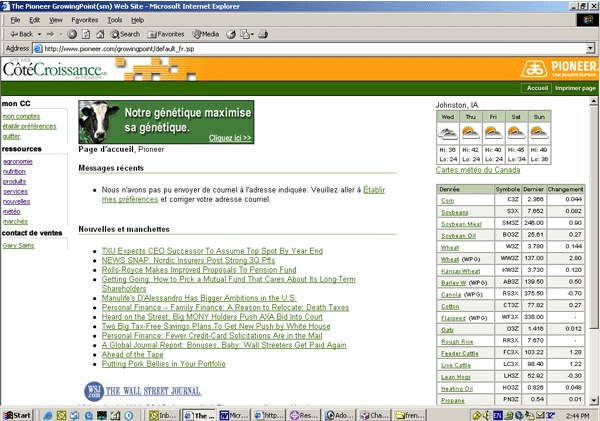Viewport: 600px width, 421px height.
Task: Click the 'Imprimer page' button
Action: coord(575,89)
